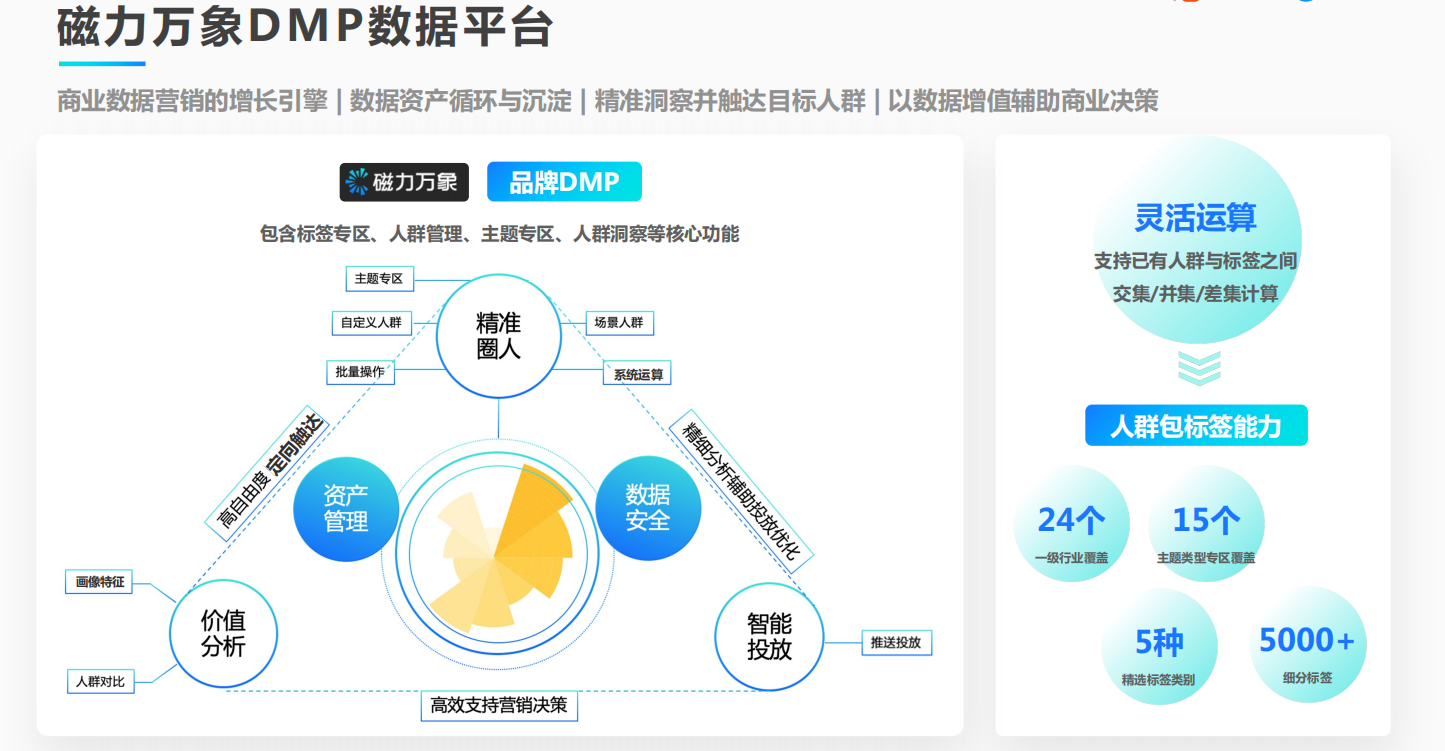
Task: Click the 磁力万象 logo badge
Action: [x=404, y=182]
